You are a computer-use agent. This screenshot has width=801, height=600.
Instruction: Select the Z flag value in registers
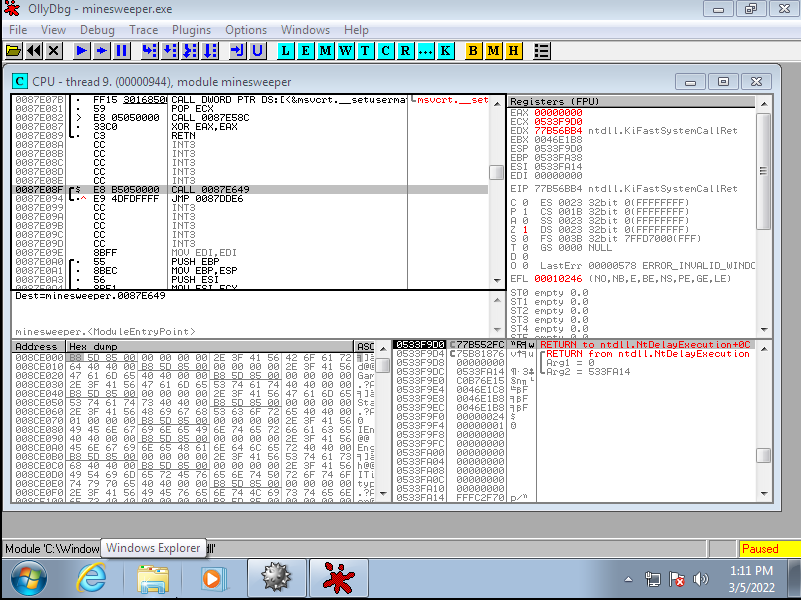pyautogui.click(x=525, y=230)
